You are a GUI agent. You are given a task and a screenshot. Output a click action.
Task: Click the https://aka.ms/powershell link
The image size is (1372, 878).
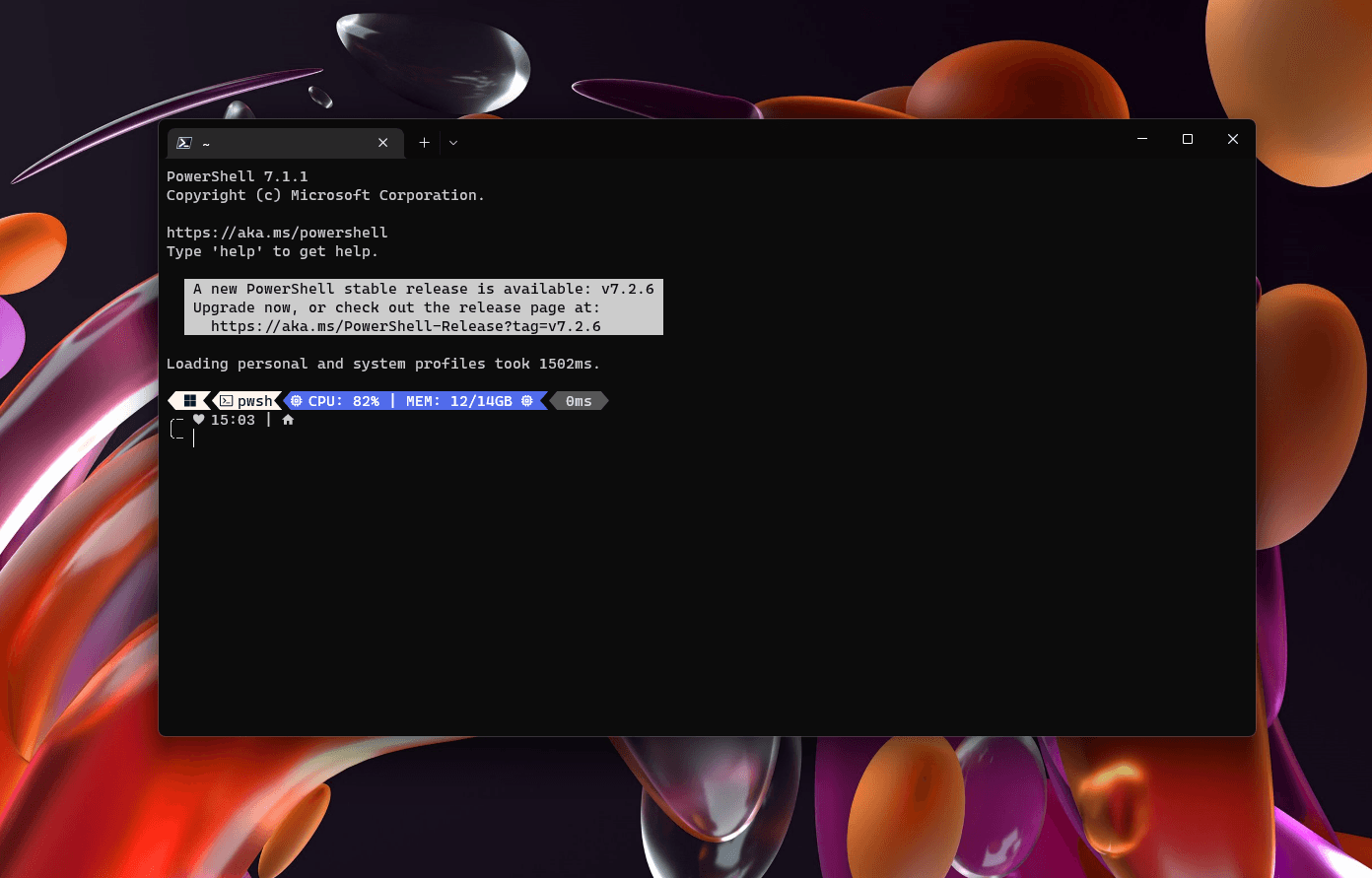pyautogui.click(x=277, y=233)
